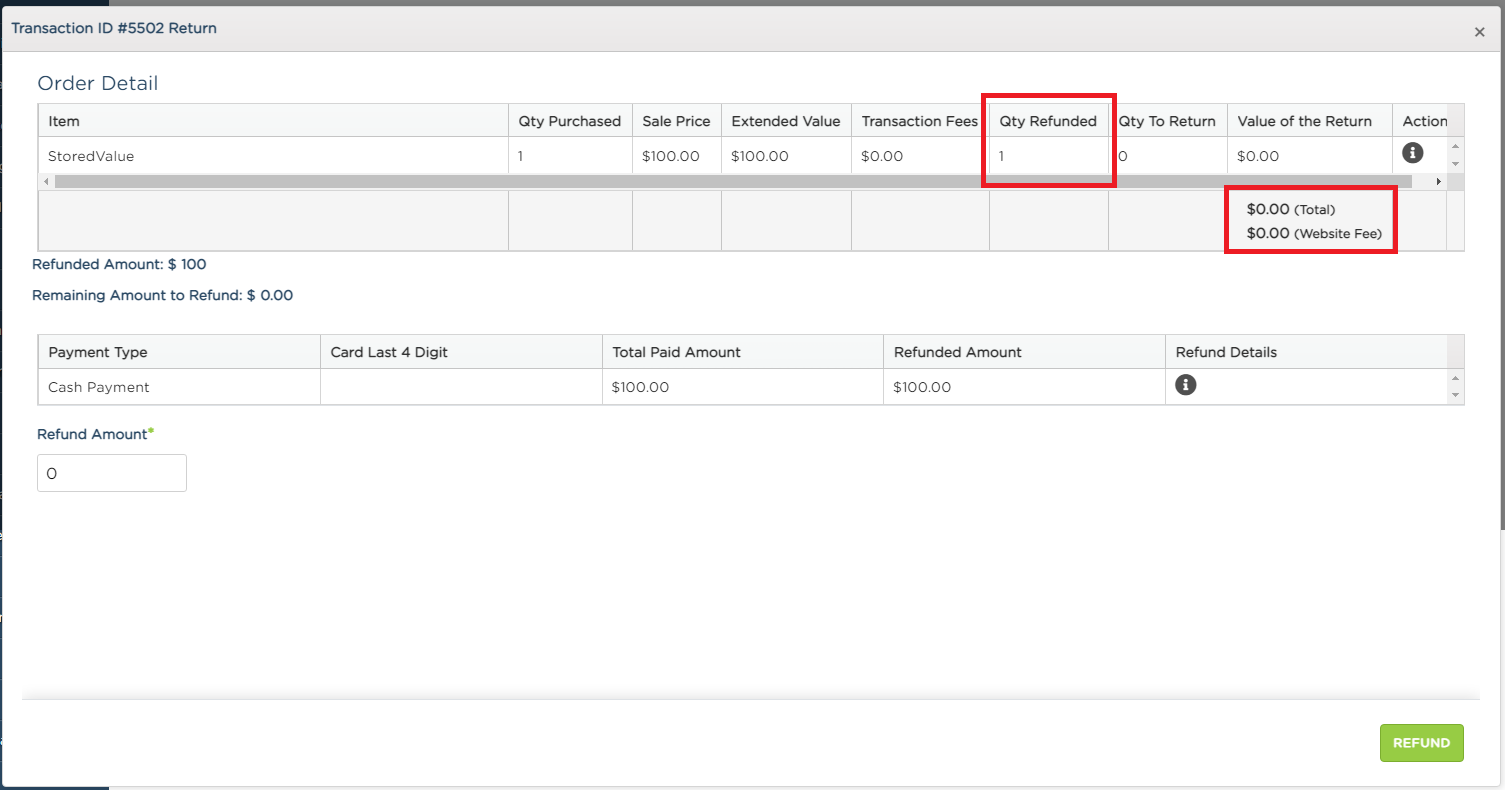Click the Sale Price column header

(x=677, y=121)
